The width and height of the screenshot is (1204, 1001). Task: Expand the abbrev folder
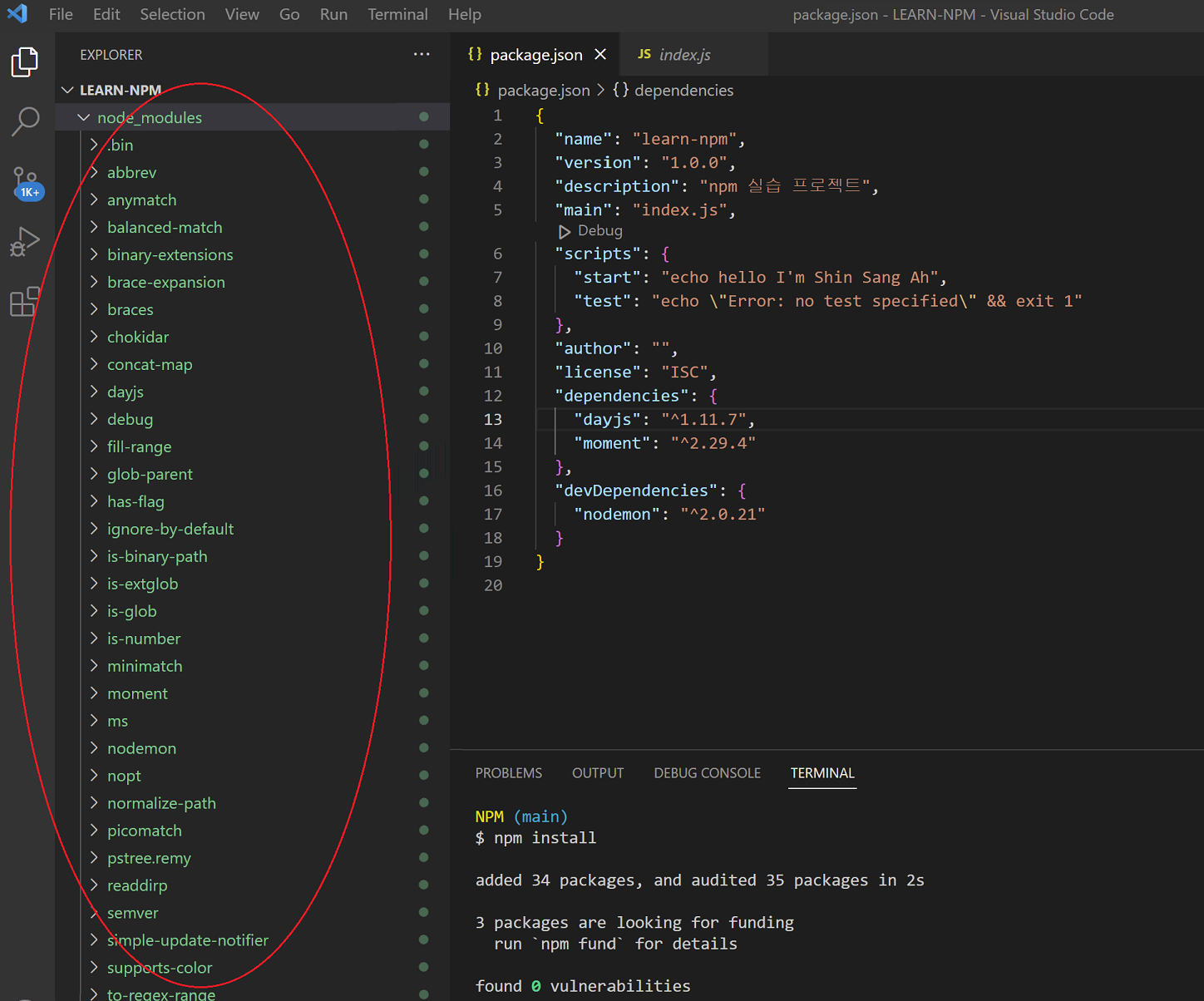coord(252,172)
